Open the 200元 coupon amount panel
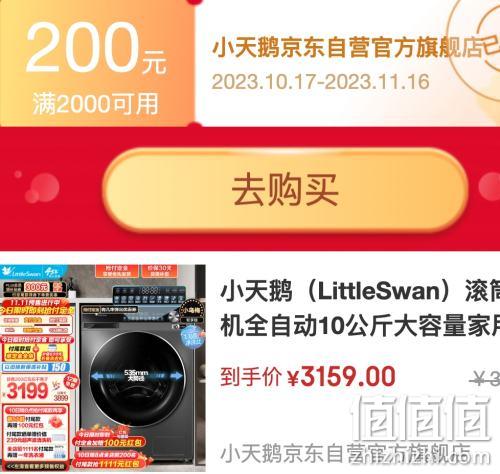The image size is (500, 474). pos(97,63)
